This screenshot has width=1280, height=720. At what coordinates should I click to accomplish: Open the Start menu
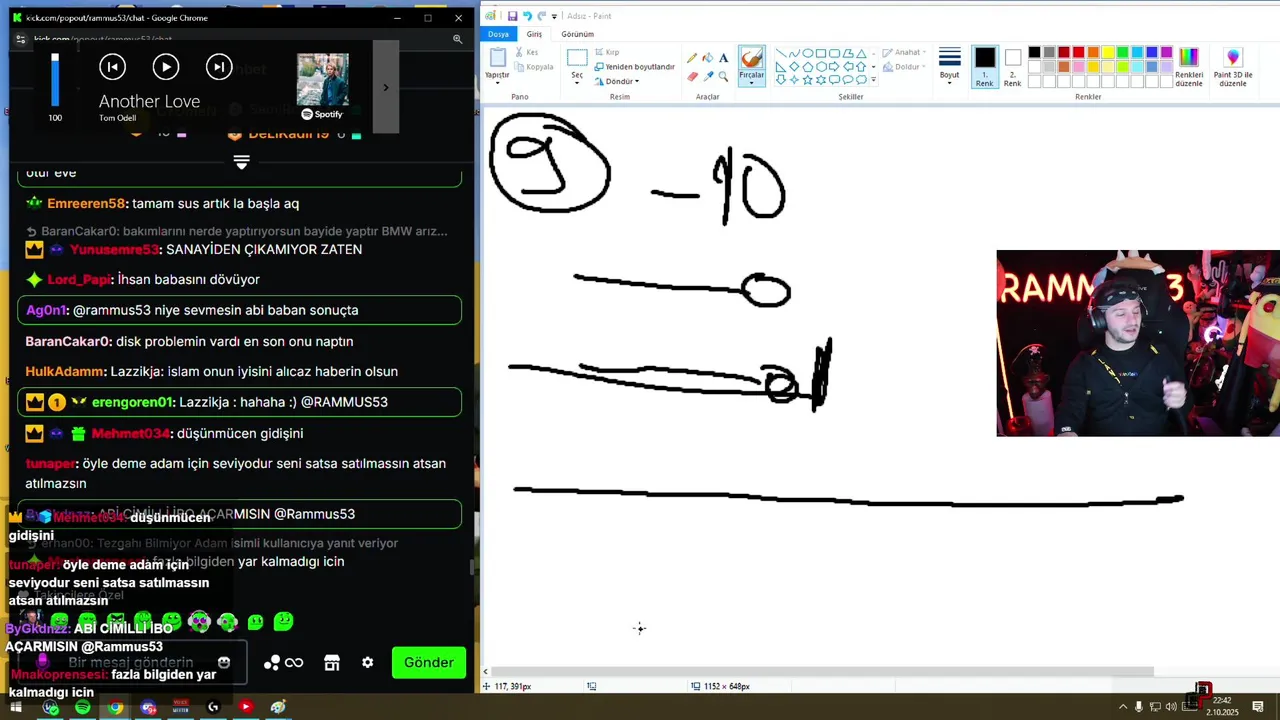click(x=16, y=707)
